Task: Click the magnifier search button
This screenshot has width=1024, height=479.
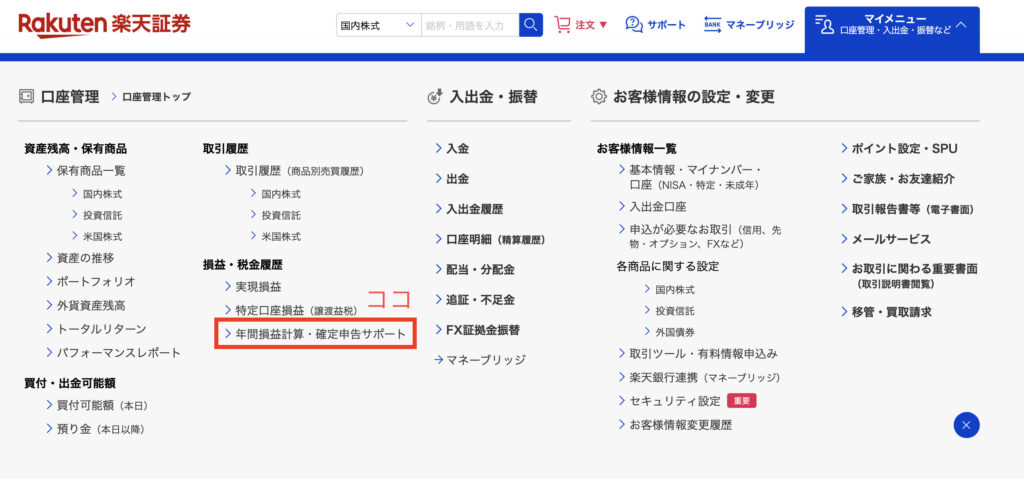Action: tap(531, 25)
